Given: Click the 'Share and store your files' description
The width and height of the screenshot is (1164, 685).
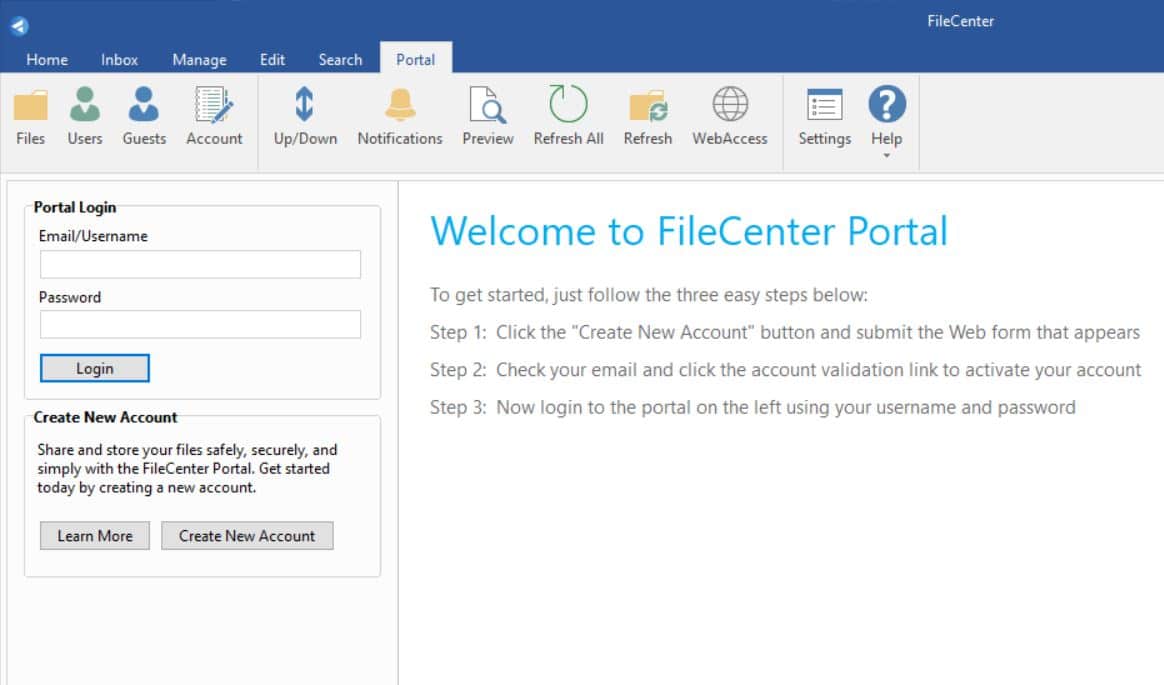Looking at the screenshot, I should tap(187, 468).
